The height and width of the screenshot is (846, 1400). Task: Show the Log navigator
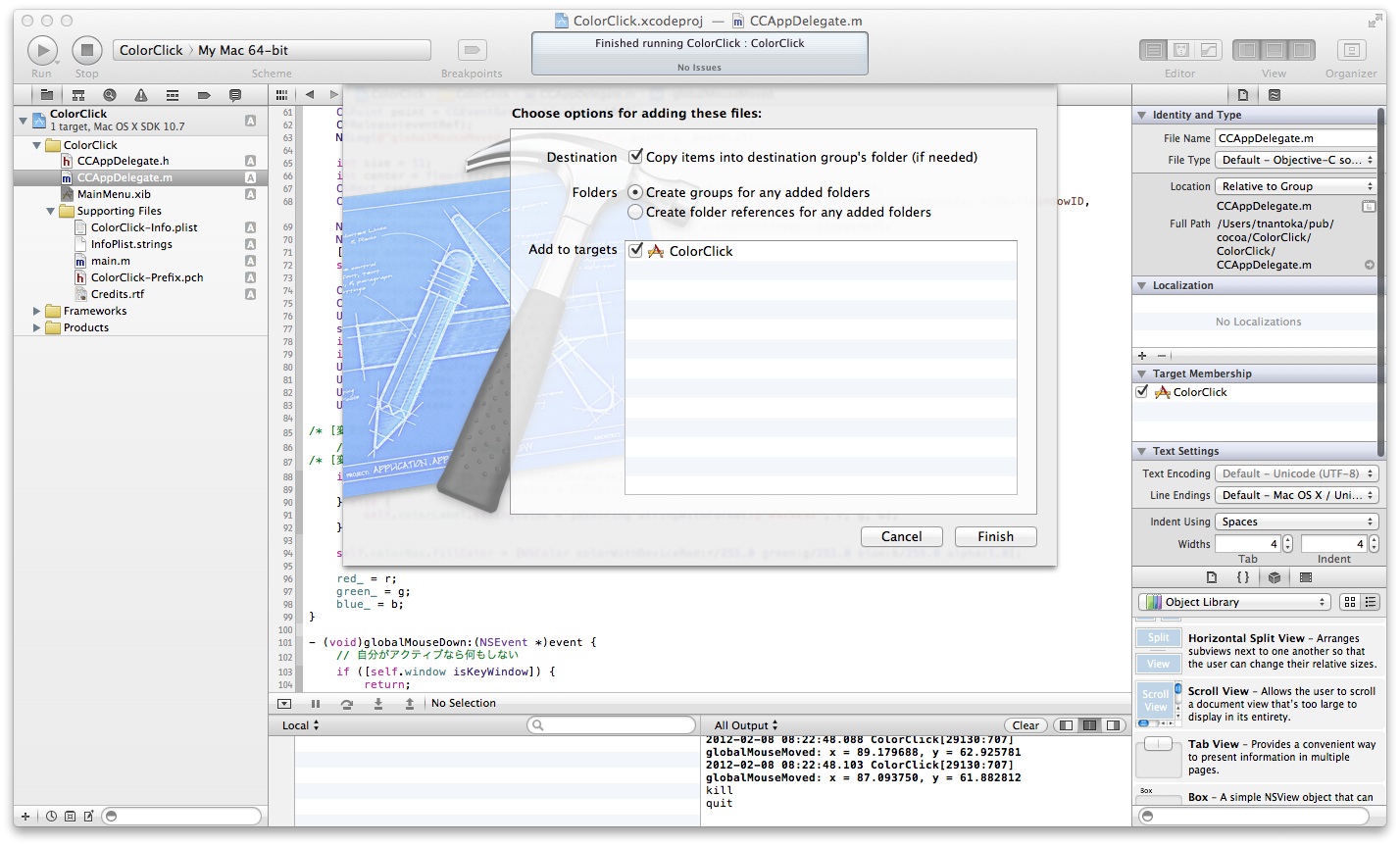pos(235,95)
